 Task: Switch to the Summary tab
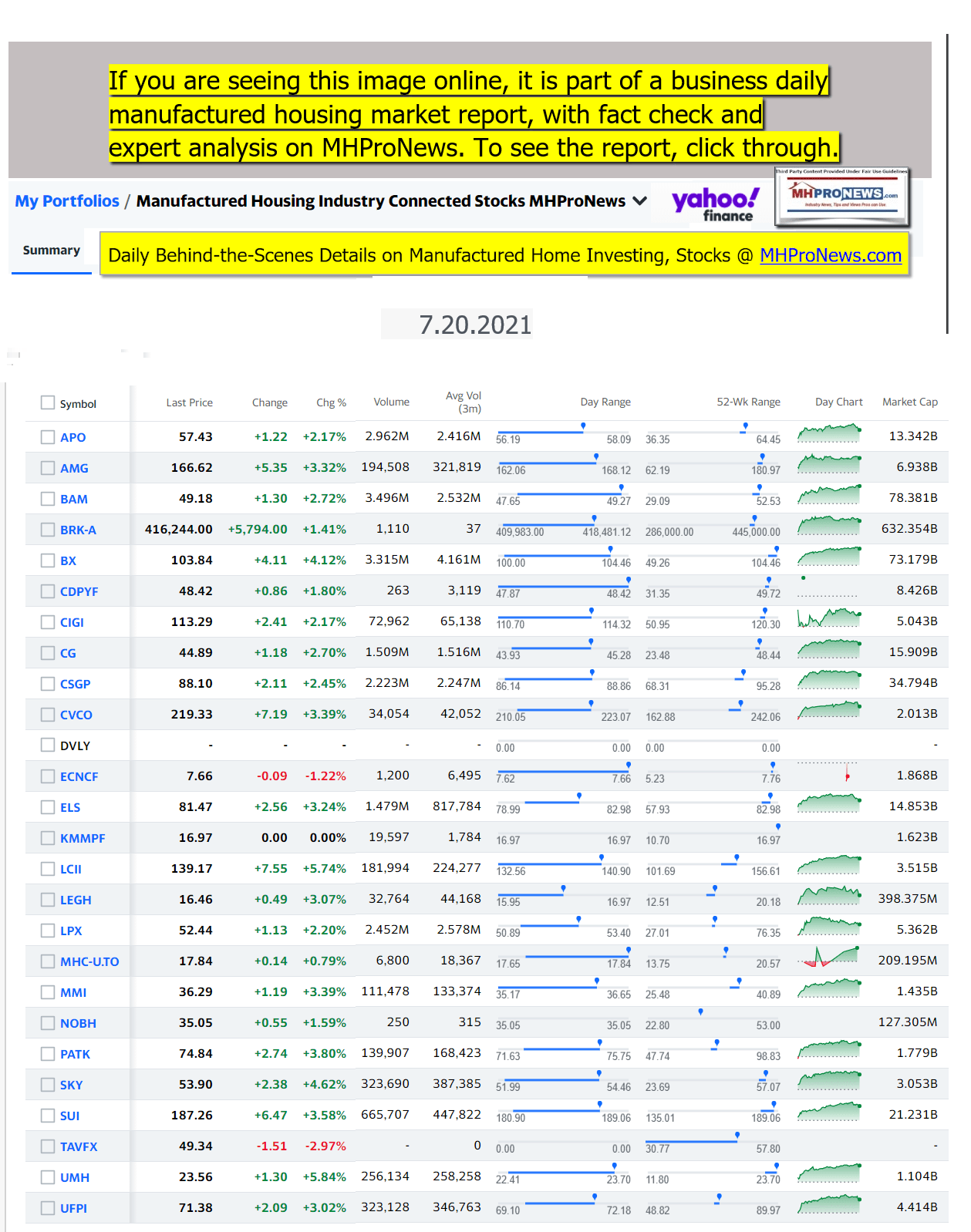pos(52,251)
